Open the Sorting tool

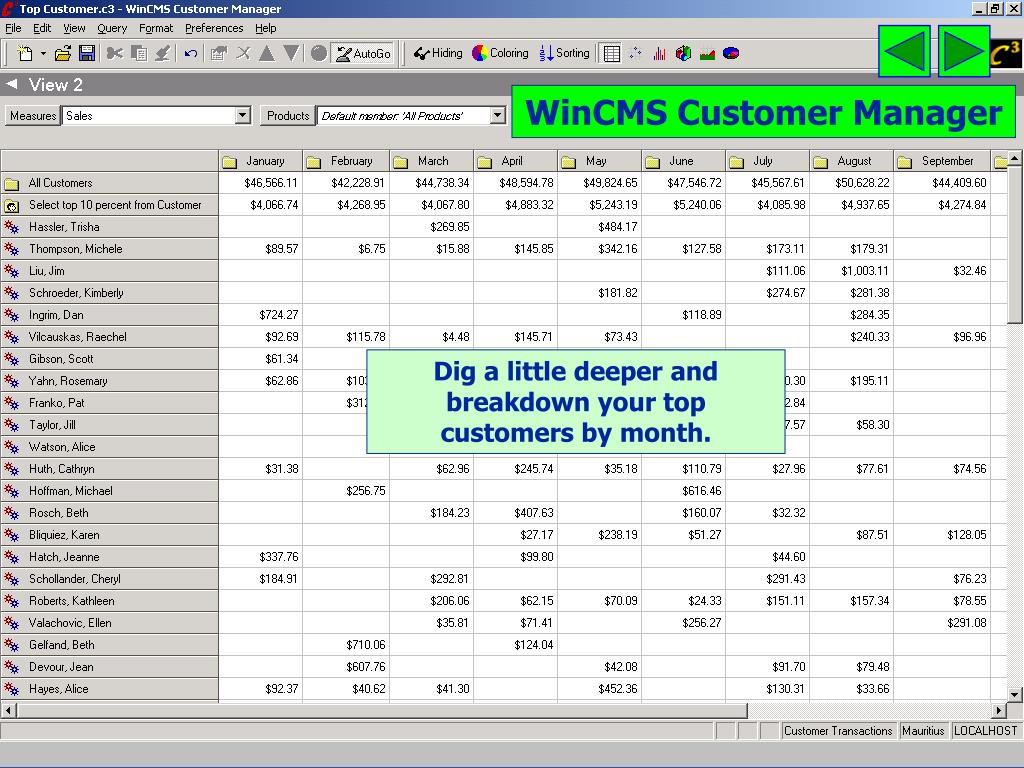[x=564, y=54]
